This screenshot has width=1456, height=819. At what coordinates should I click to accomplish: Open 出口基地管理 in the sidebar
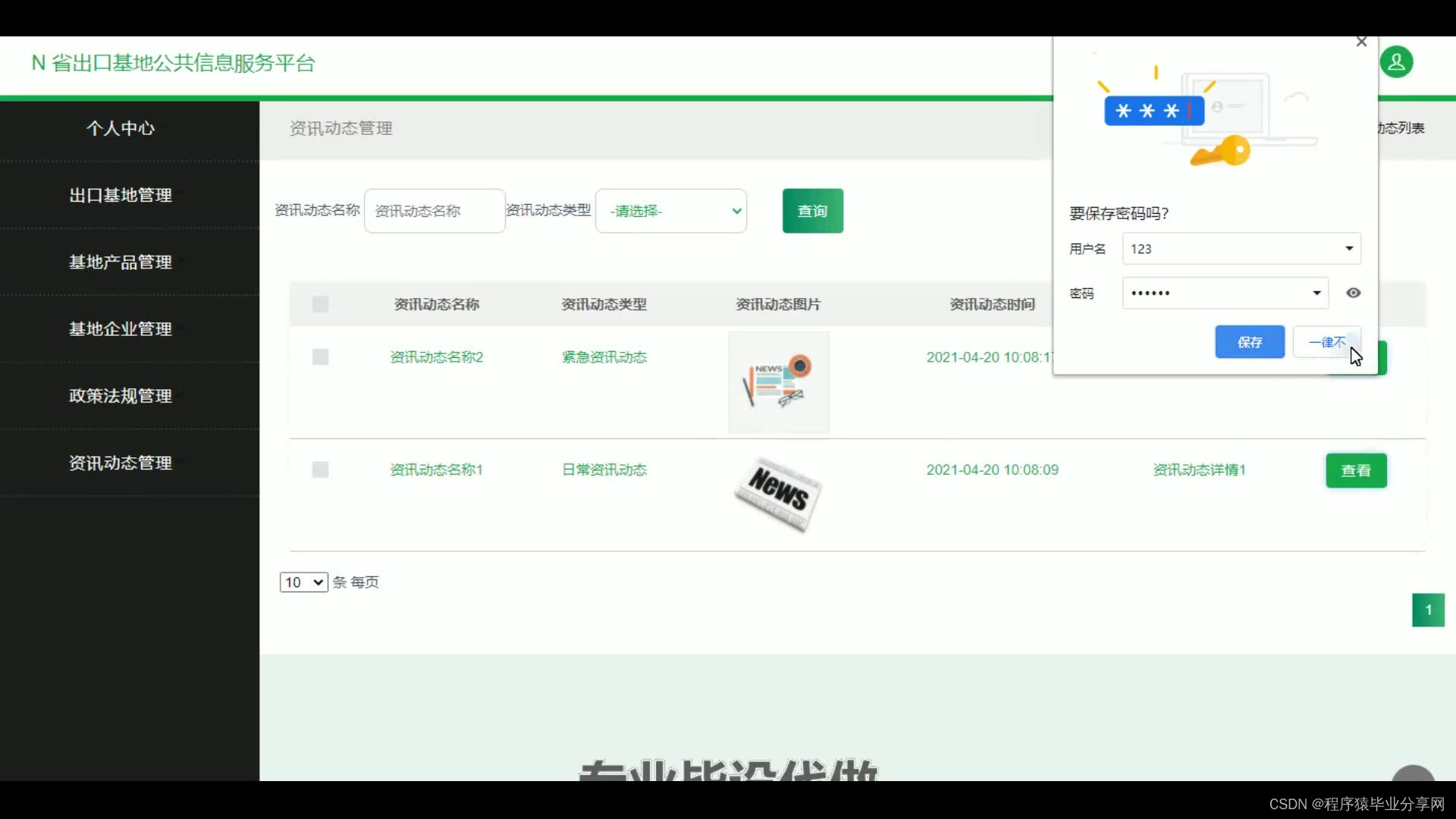click(x=121, y=196)
